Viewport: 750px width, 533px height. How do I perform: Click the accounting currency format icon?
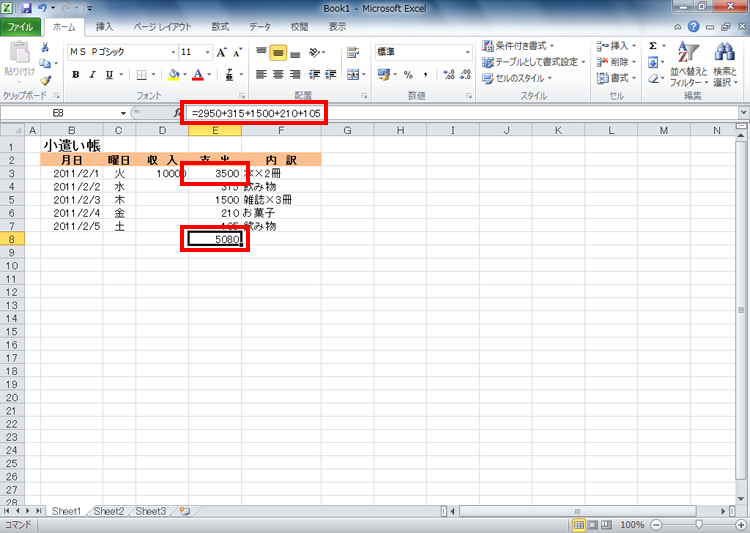[x=384, y=74]
